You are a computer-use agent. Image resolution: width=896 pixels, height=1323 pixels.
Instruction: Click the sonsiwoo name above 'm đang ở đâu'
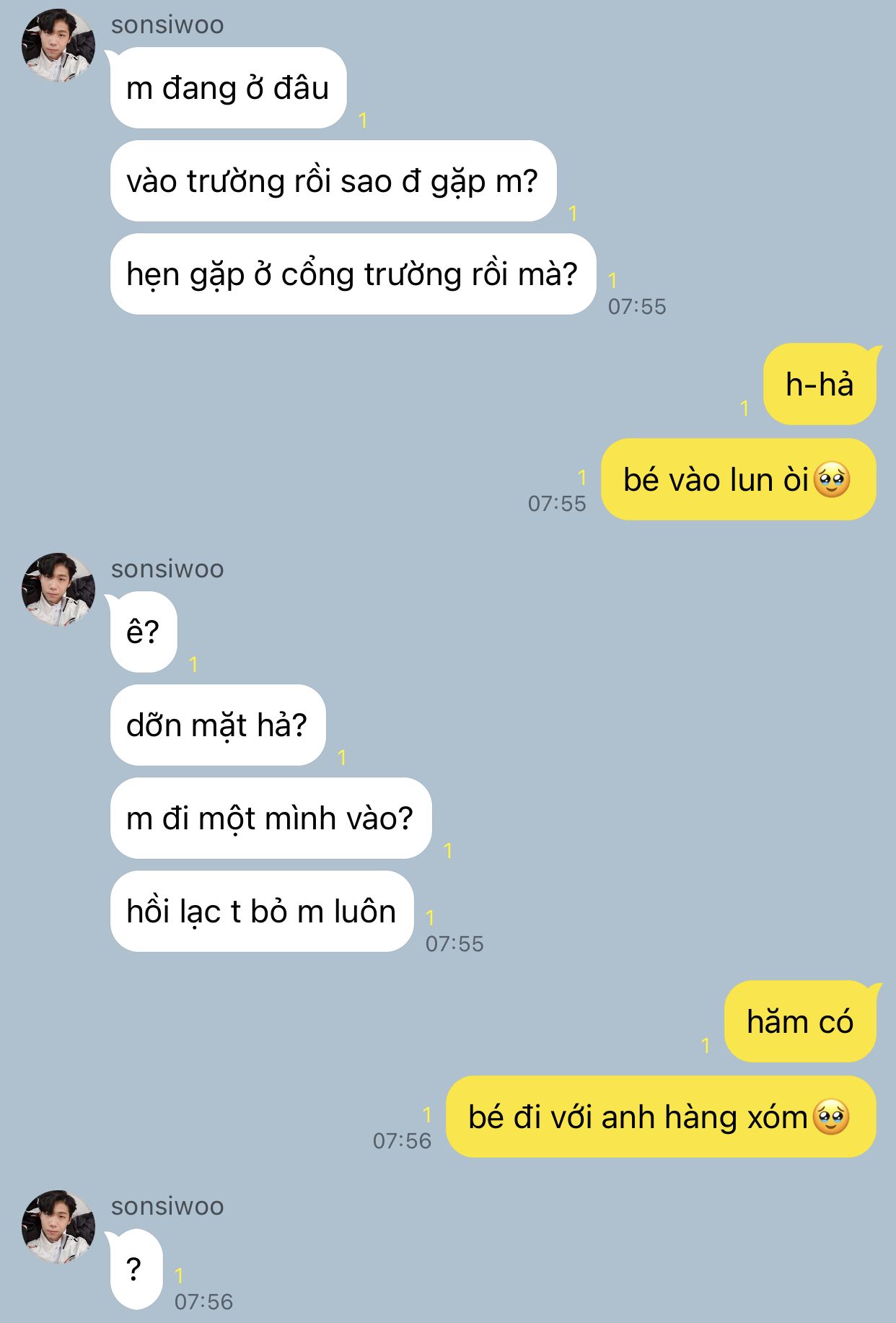(x=167, y=25)
